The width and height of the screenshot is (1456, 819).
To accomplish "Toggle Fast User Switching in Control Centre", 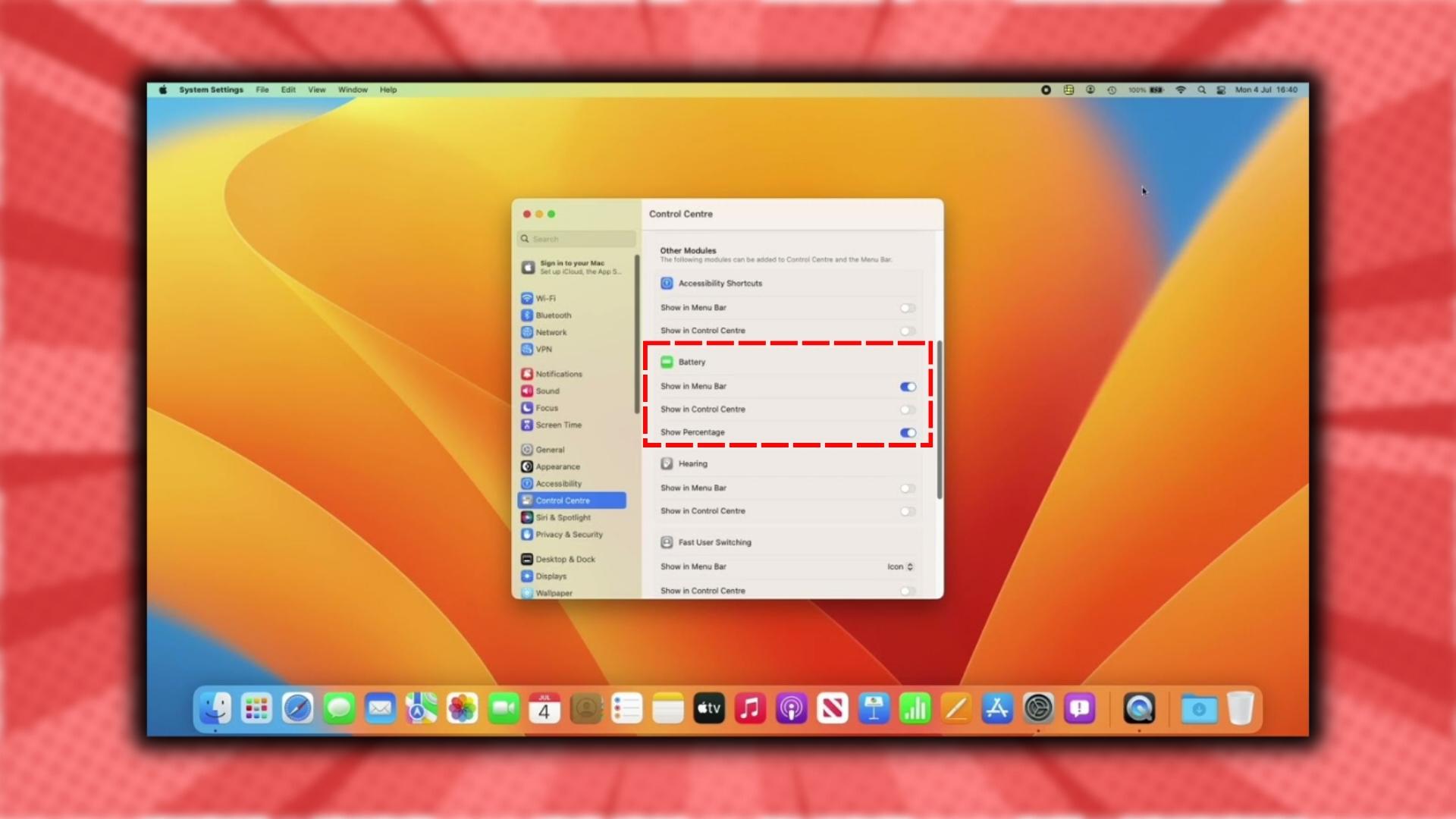I will (x=908, y=591).
